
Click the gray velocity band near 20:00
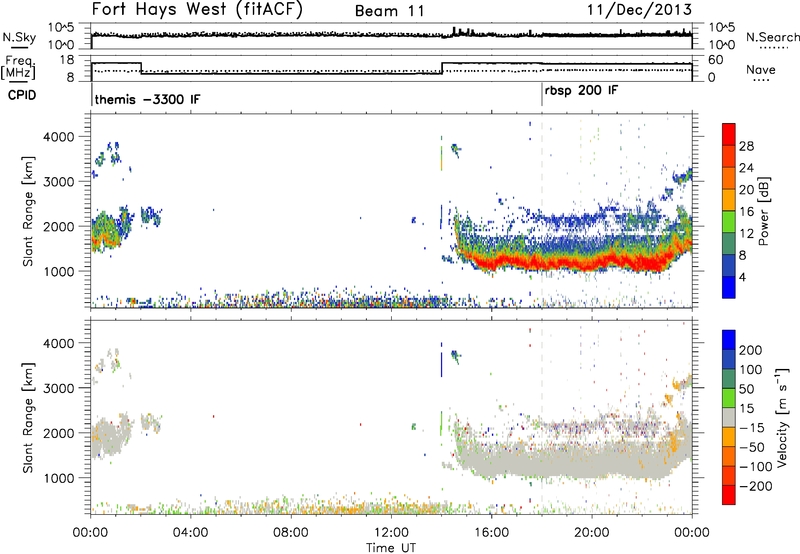pyautogui.click(x=592, y=464)
